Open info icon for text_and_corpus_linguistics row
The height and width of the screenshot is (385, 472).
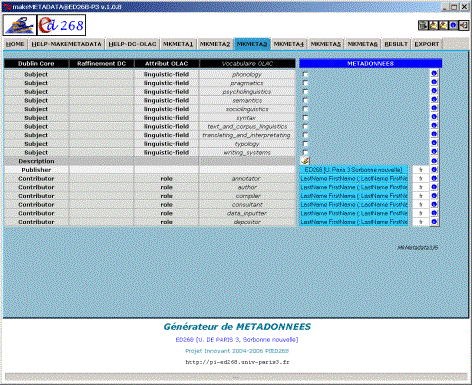(434, 125)
